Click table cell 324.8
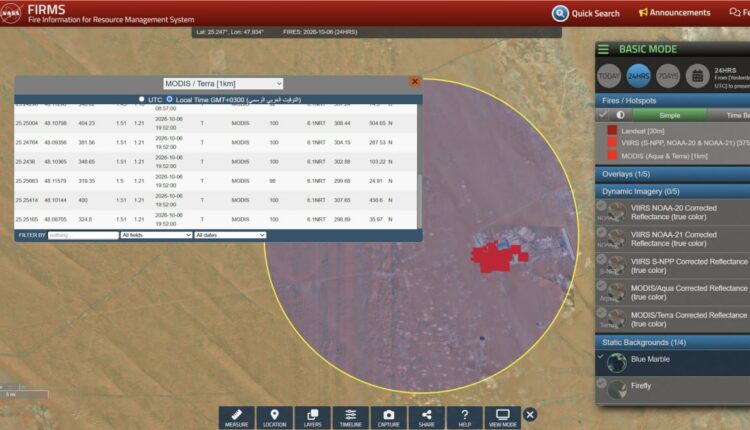 [85, 219]
